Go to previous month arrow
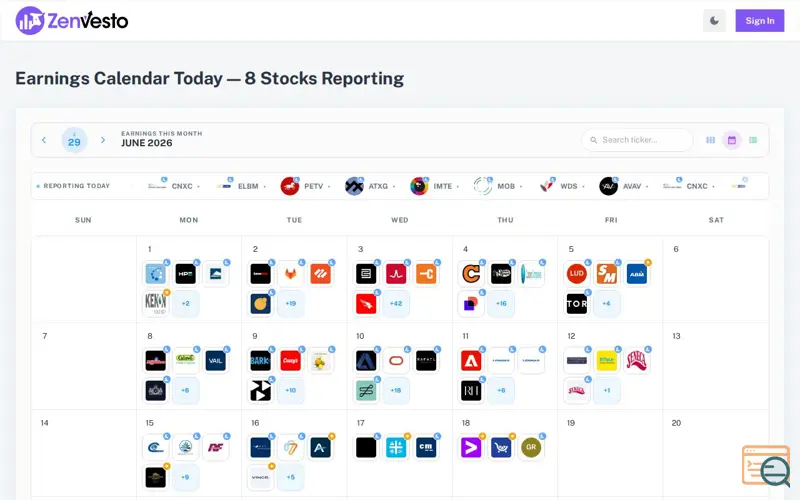This screenshot has height=500, width=800. (x=44, y=140)
